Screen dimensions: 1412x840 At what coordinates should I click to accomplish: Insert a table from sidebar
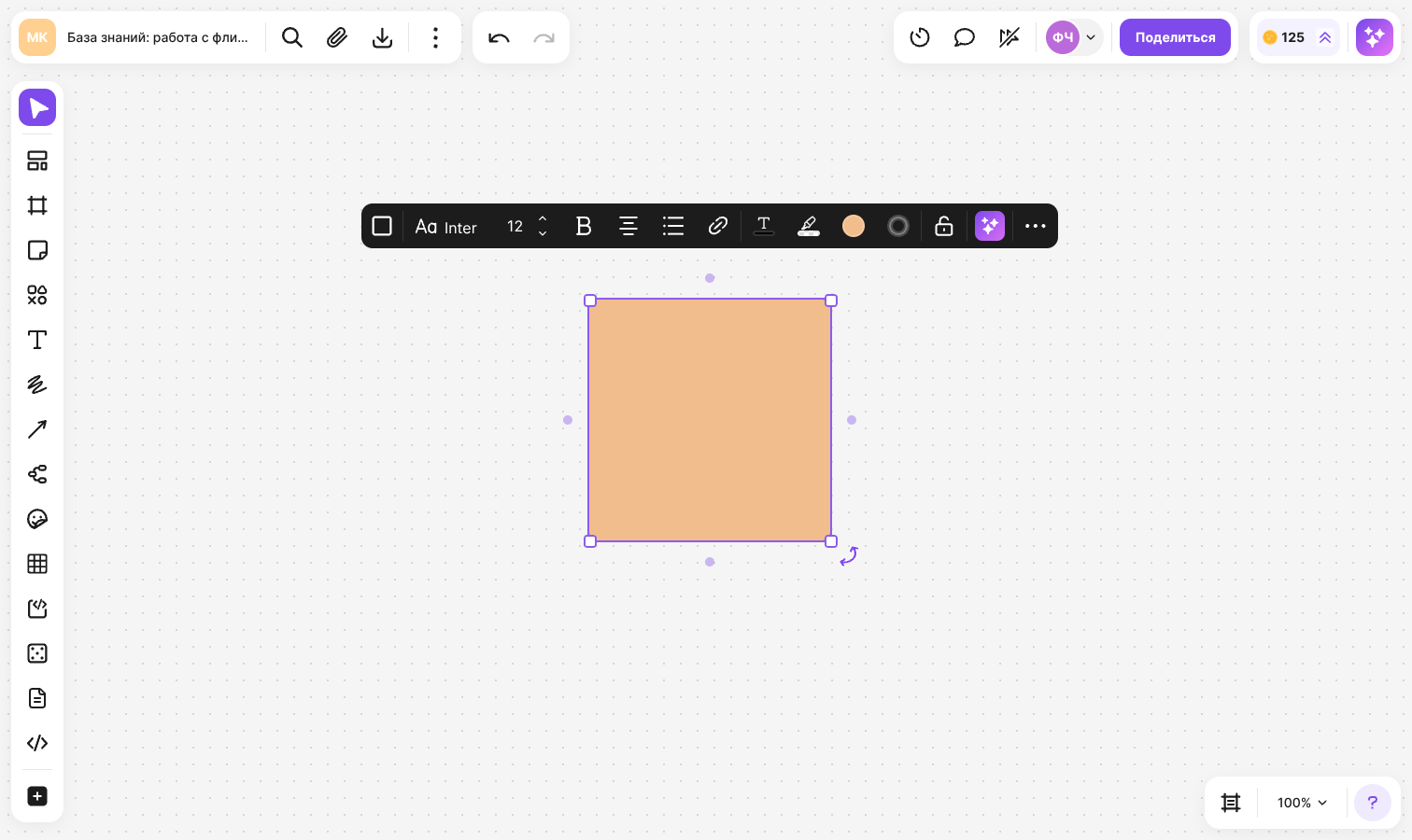37,564
